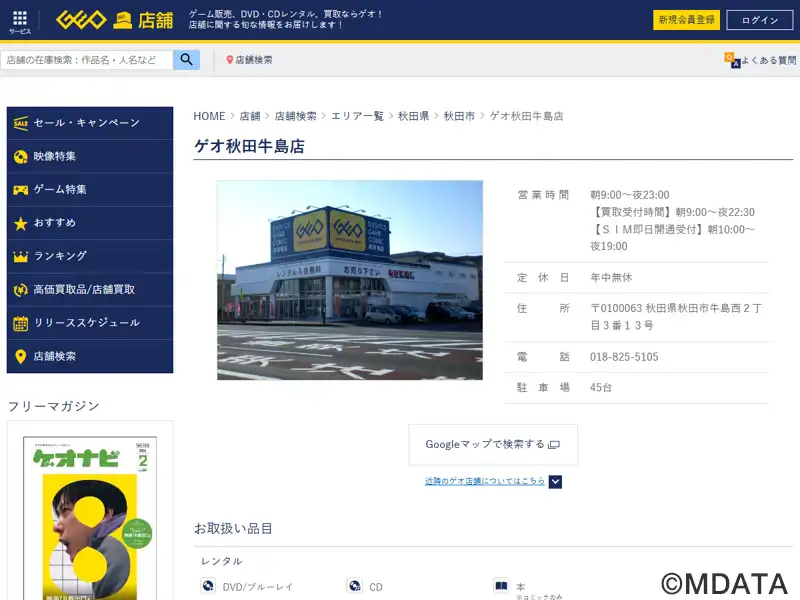Click the gamepad icon for ゲーム特集

(x=20, y=190)
